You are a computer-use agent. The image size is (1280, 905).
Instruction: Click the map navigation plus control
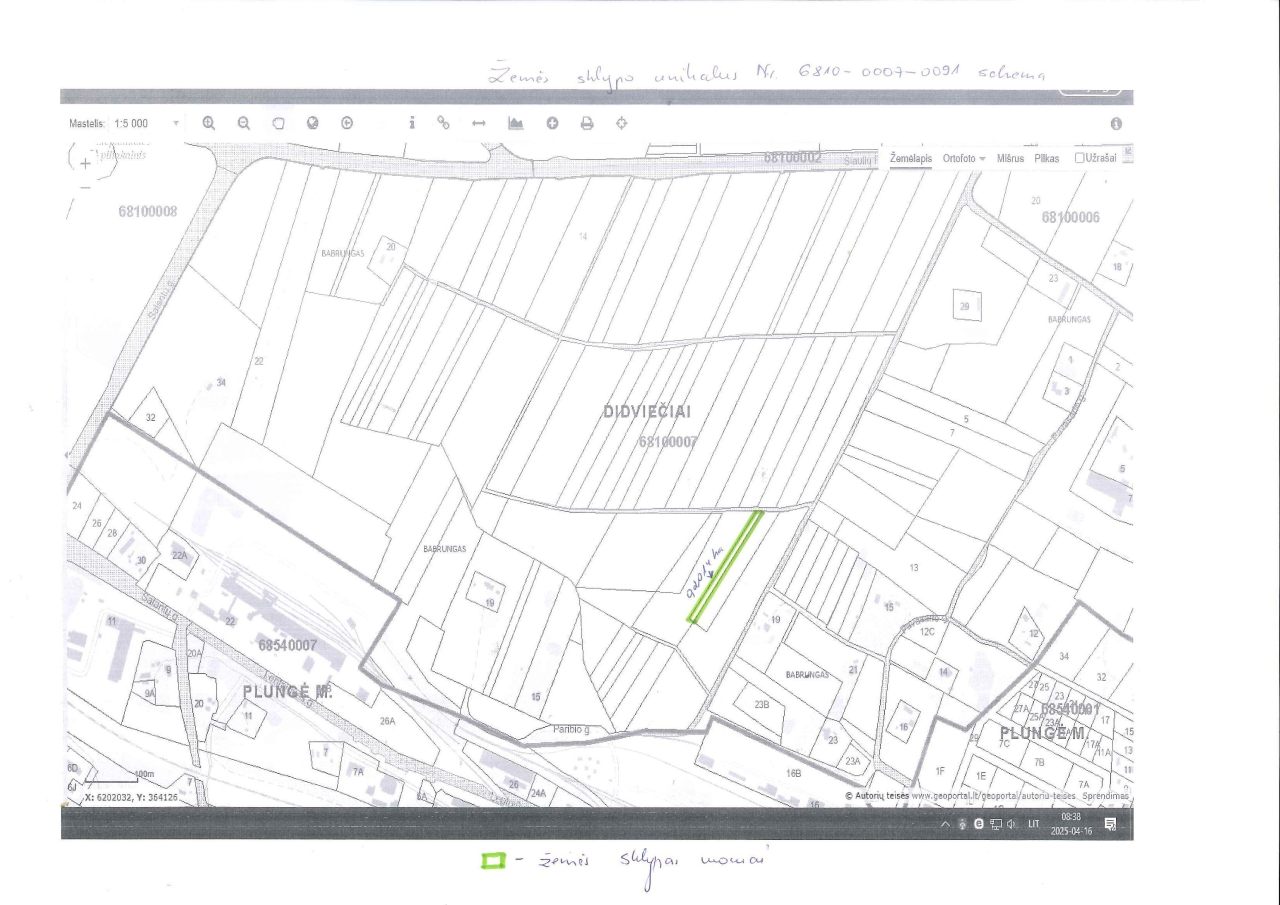tap(86, 159)
